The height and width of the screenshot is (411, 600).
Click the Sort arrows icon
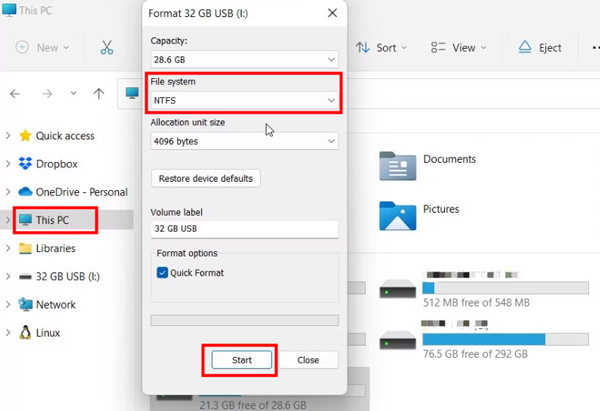pyautogui.click(x=362, y=47)
